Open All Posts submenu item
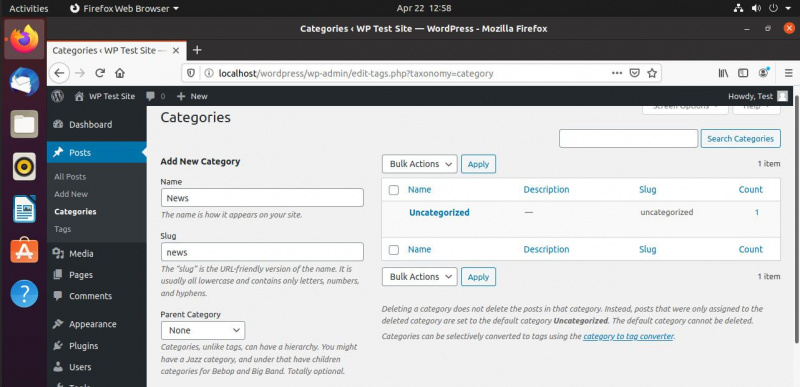800x387 pixels. click(70, 176)
